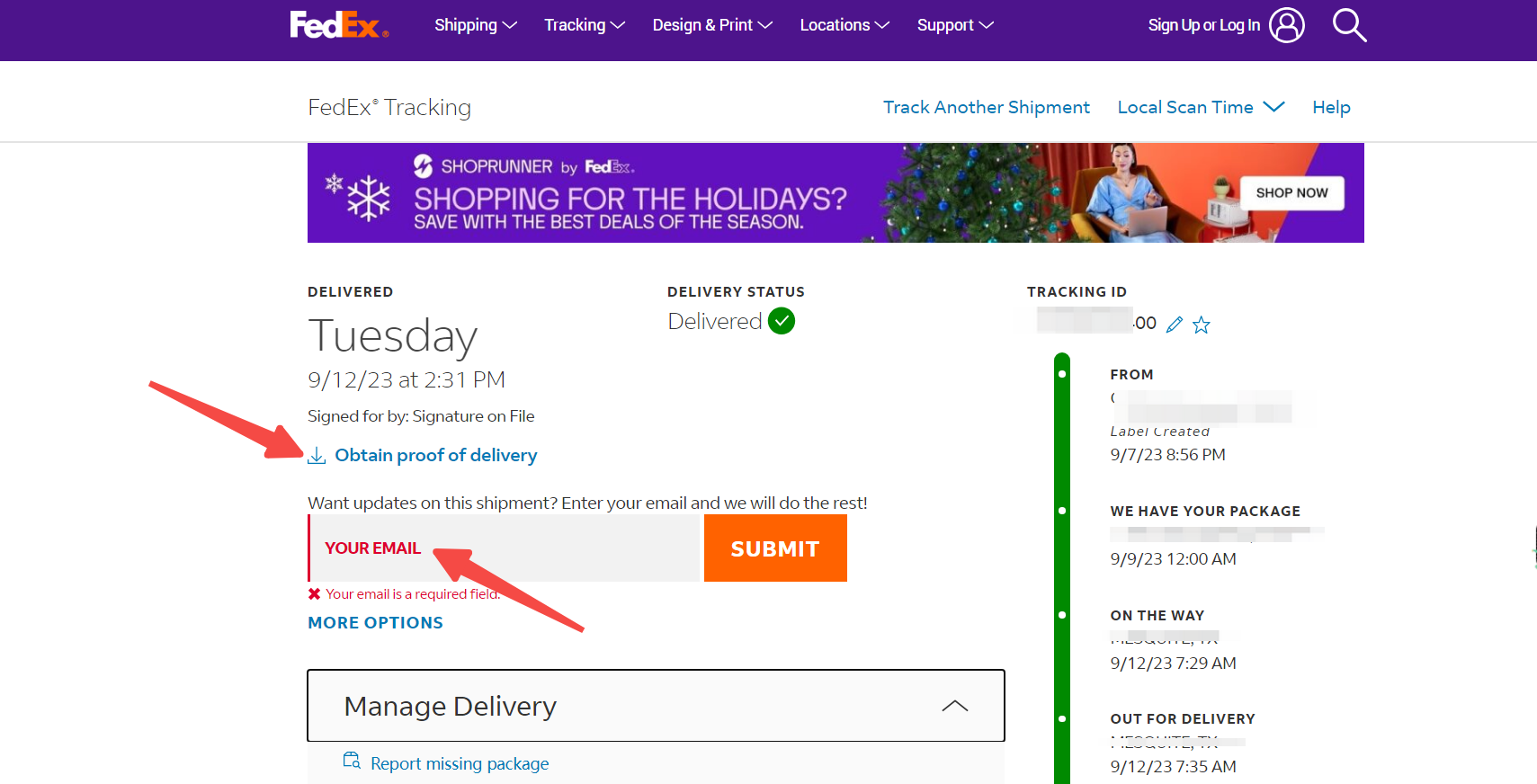Click the '9/7/23 8:56 PM' timestamp

coord(1167,455)
